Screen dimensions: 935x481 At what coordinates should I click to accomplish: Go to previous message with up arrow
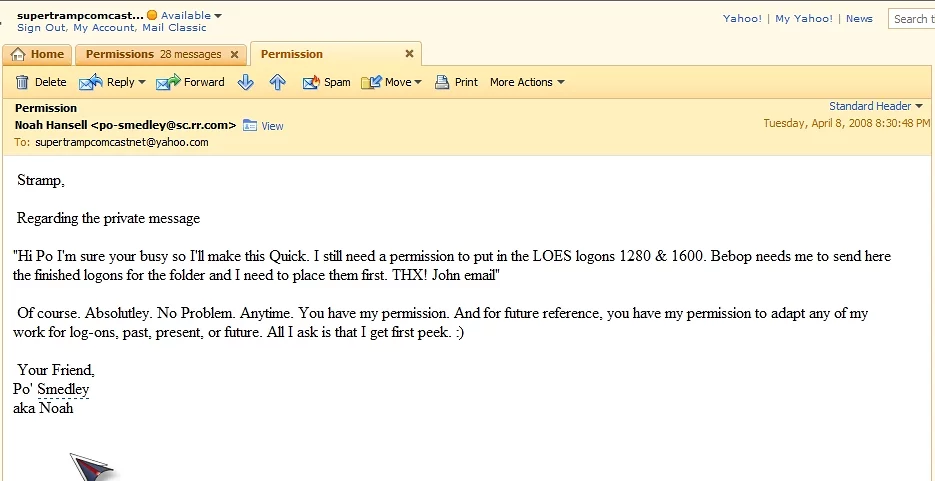[x=277, y=82]
